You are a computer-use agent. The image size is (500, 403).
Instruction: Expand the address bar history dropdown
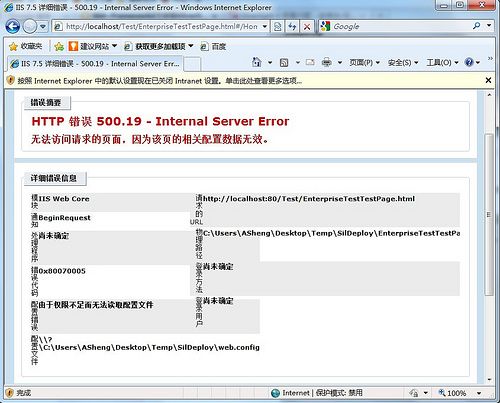pos(265,26)
